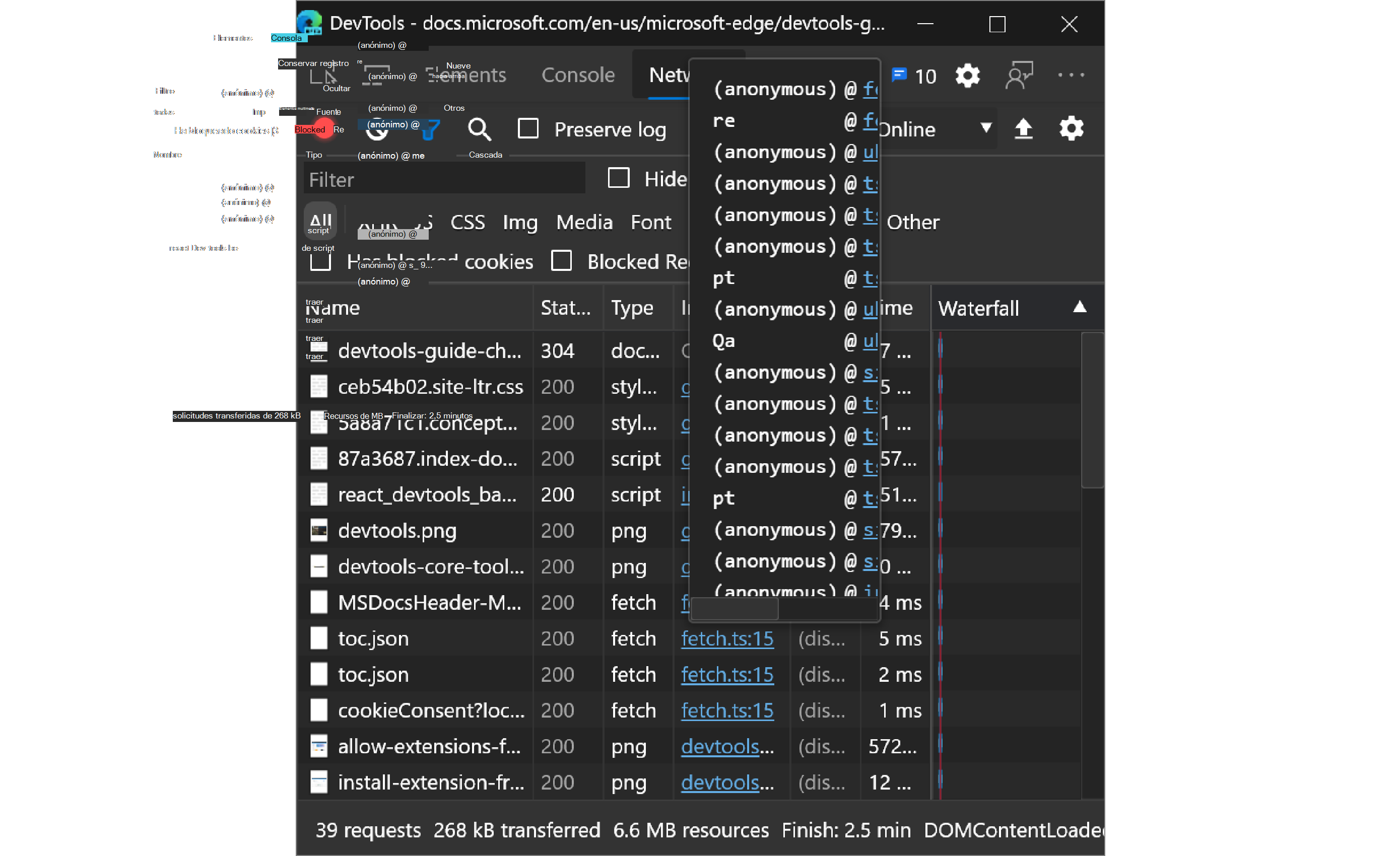Viewport: 1400px width, 856px height.
Task: Filter requests by Font type
Action: [650, 222]
